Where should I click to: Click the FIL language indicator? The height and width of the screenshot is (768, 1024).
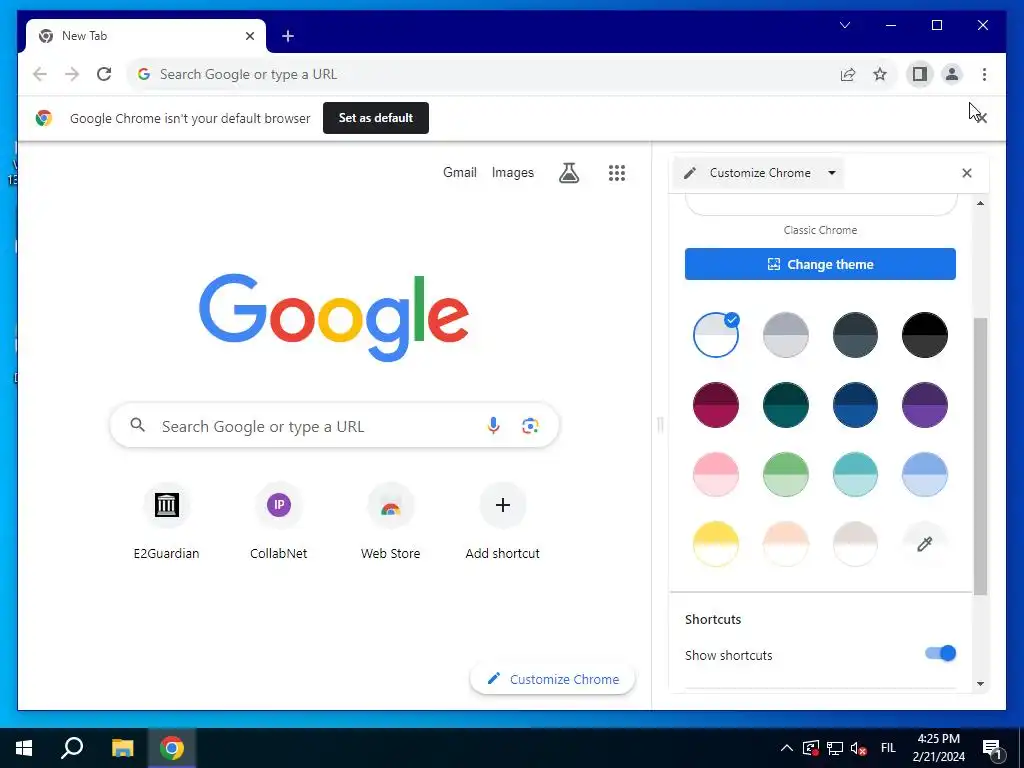[888, 748]
